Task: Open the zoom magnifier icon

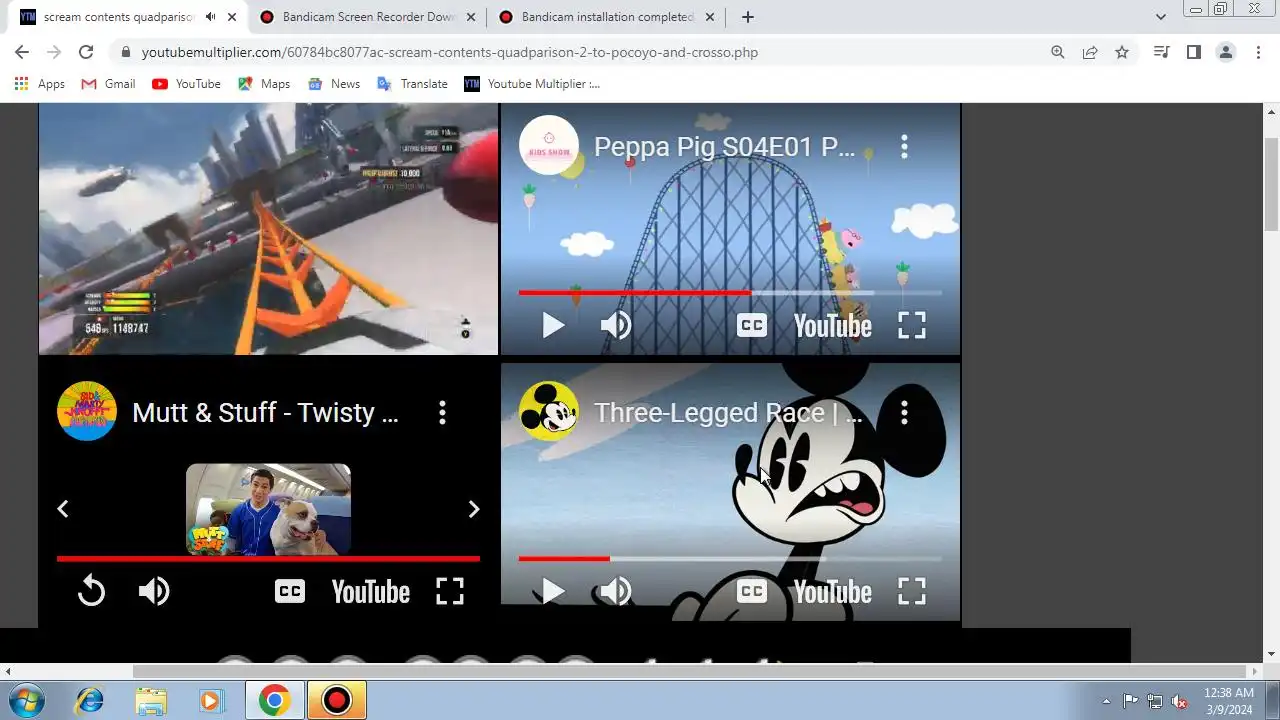Action: (x=1058, y=52)
